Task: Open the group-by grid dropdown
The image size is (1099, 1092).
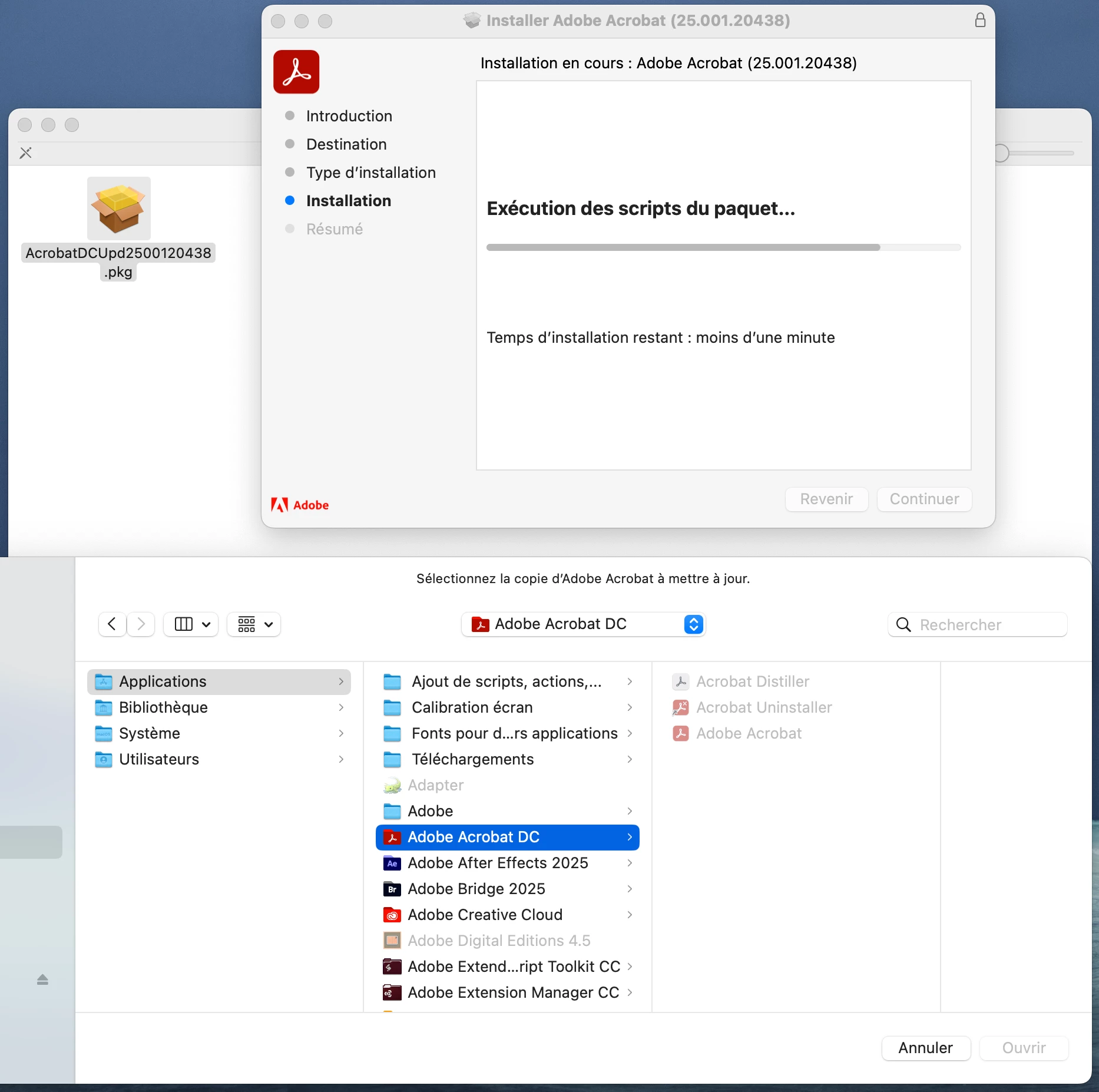Action: click(x=254, y=624)
